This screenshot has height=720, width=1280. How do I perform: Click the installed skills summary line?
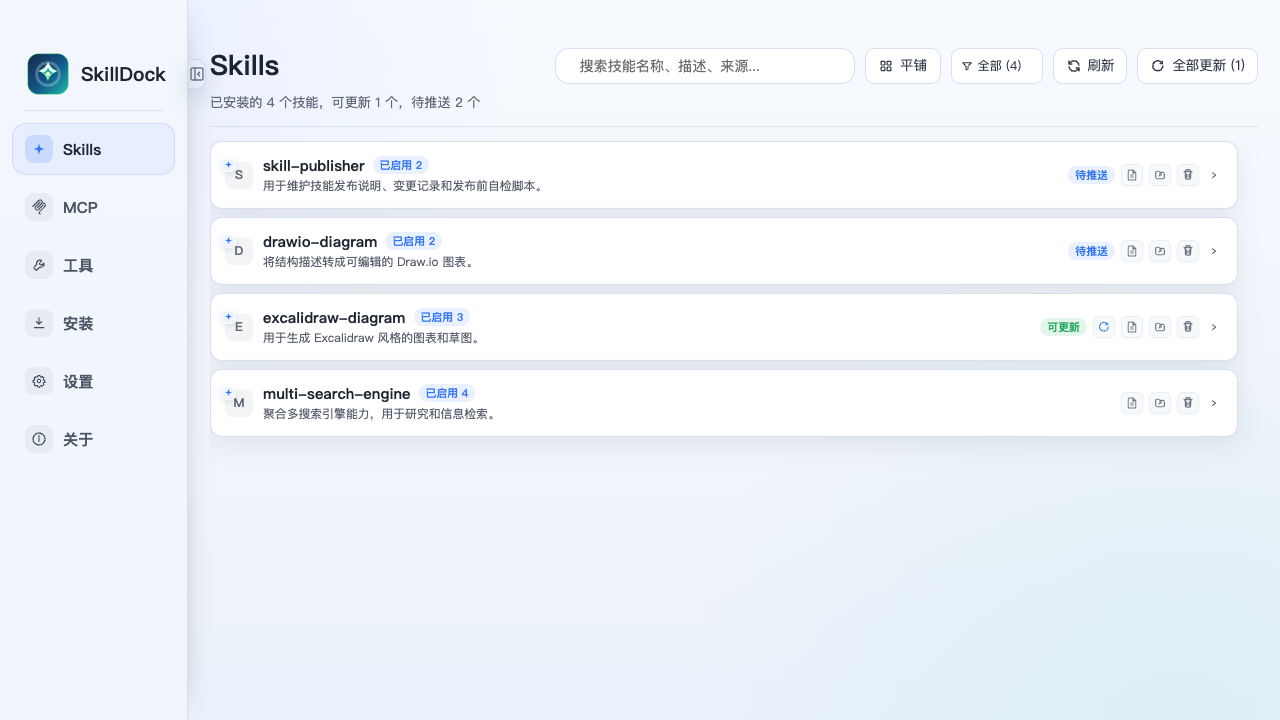click(345, 102)
